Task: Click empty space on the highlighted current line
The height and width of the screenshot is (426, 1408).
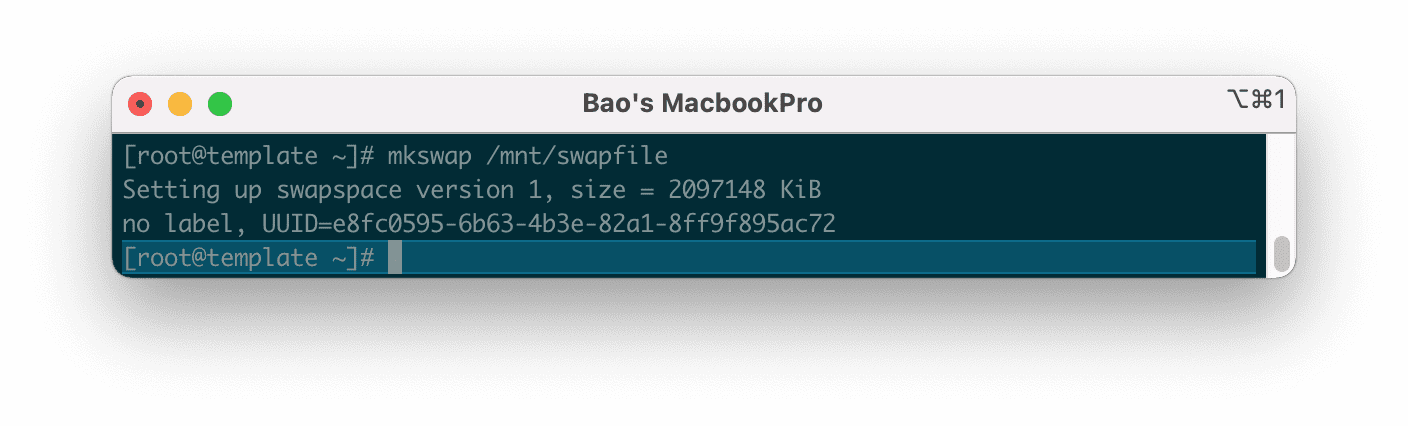Action: [x=800, y=257]
